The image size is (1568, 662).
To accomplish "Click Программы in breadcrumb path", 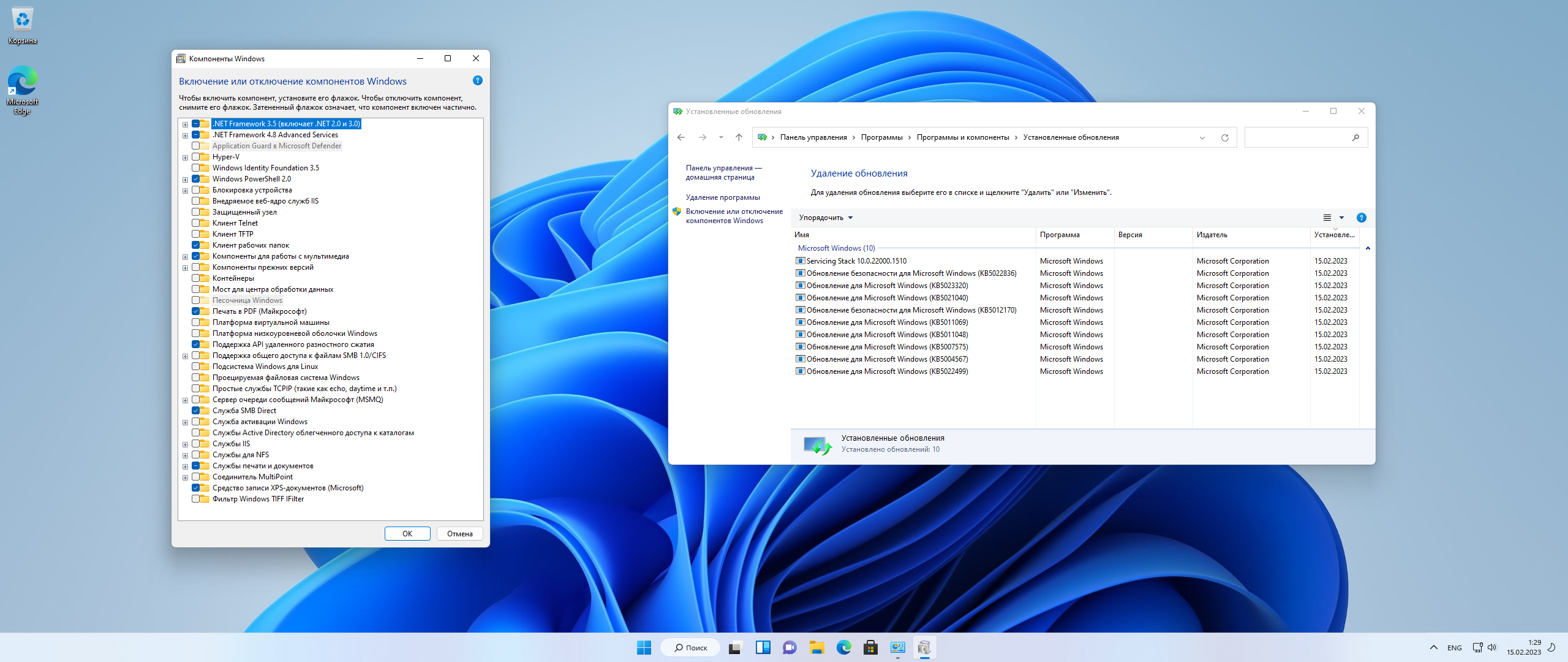I will pyautogui.click(x=881, y=137).
